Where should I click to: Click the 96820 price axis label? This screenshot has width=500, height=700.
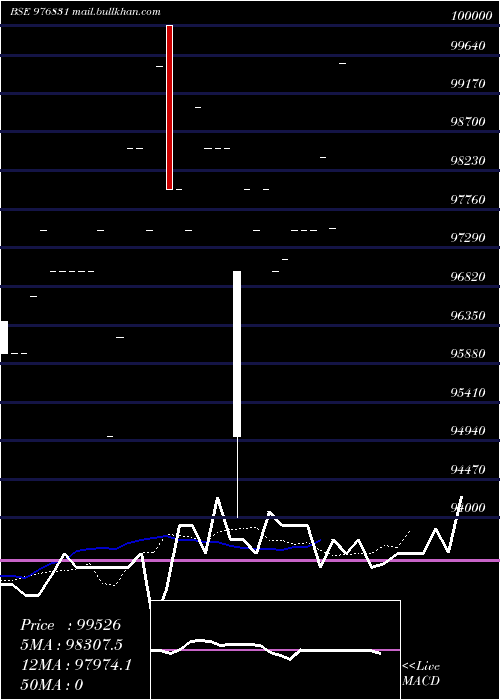pos(468,277)
